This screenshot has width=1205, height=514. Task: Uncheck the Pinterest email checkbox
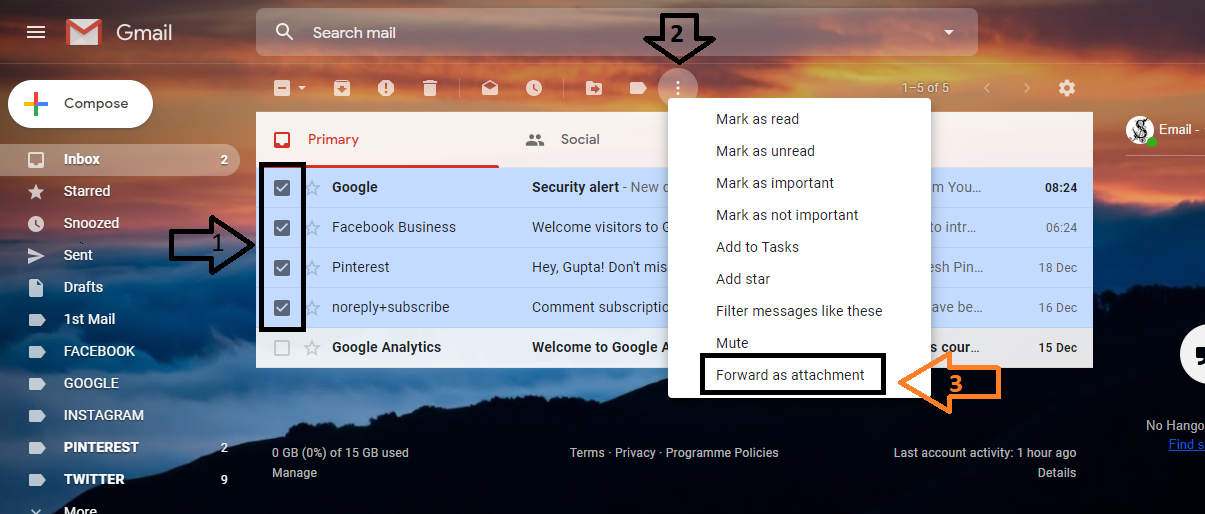tap(282, 267)
